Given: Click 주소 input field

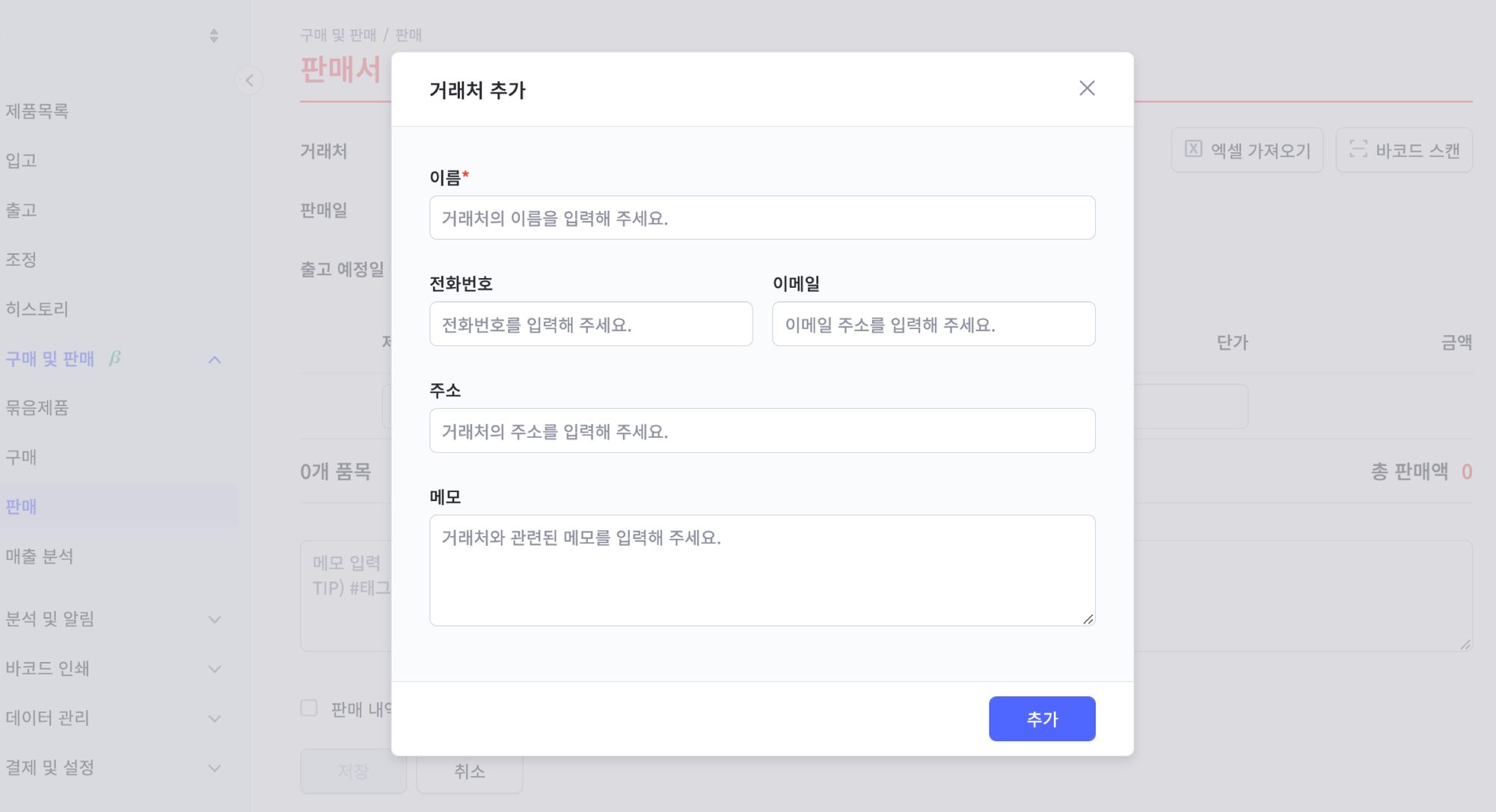Looking at the screenshot, I should click(x=763, y=431).
